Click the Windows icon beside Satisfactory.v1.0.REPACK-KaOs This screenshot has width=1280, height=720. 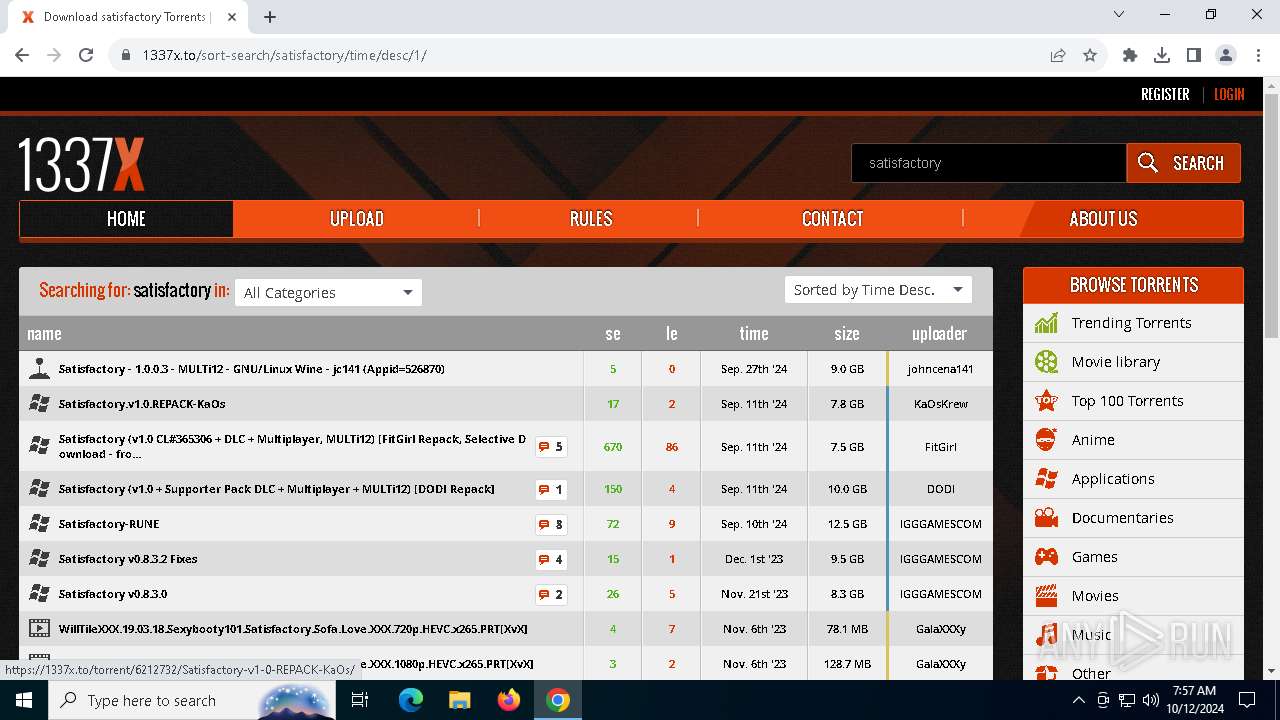coord(39,404)
